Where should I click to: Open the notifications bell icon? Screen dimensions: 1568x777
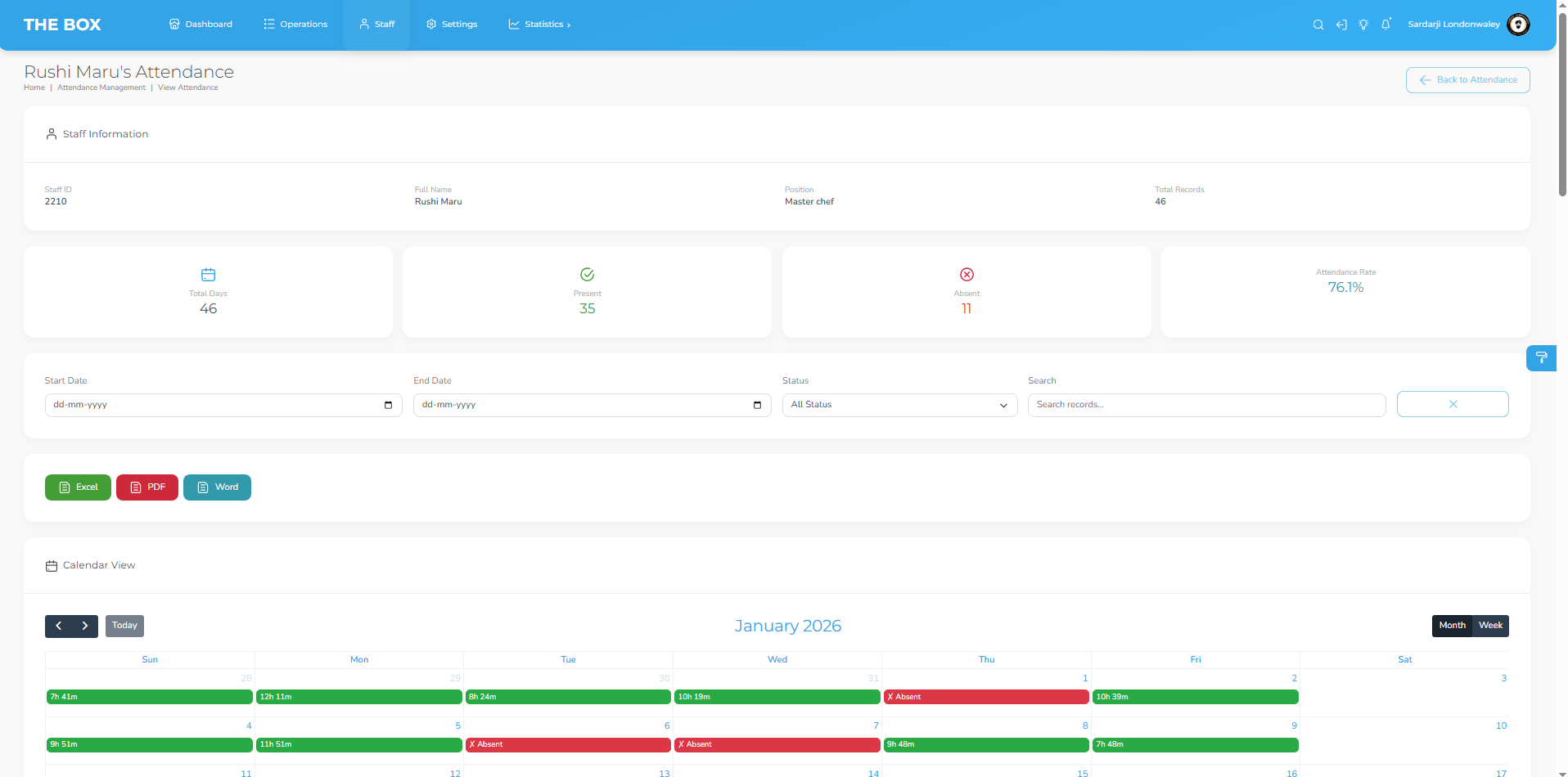click(x=1386, y=25)
